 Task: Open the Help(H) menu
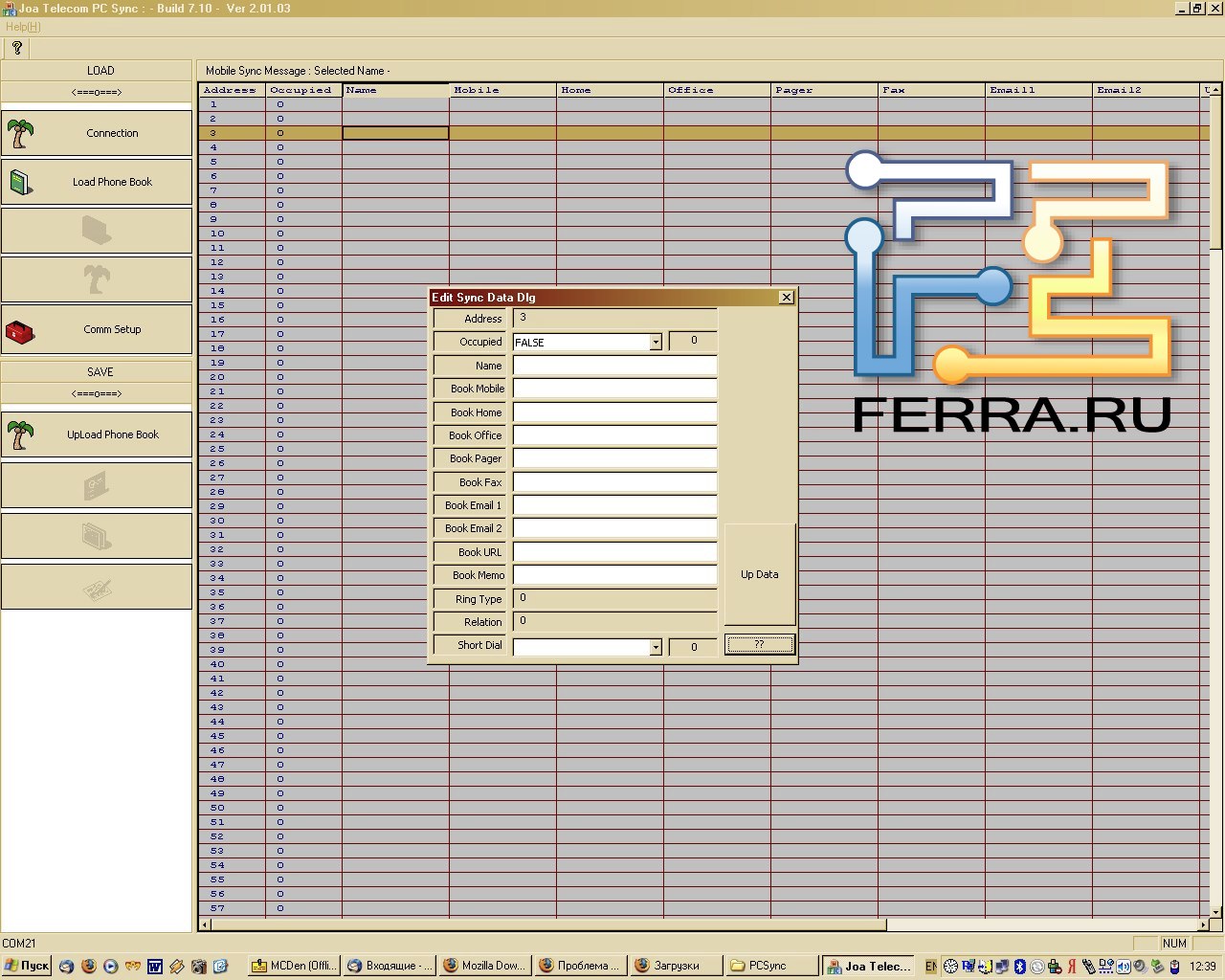(x=23, y=27)
